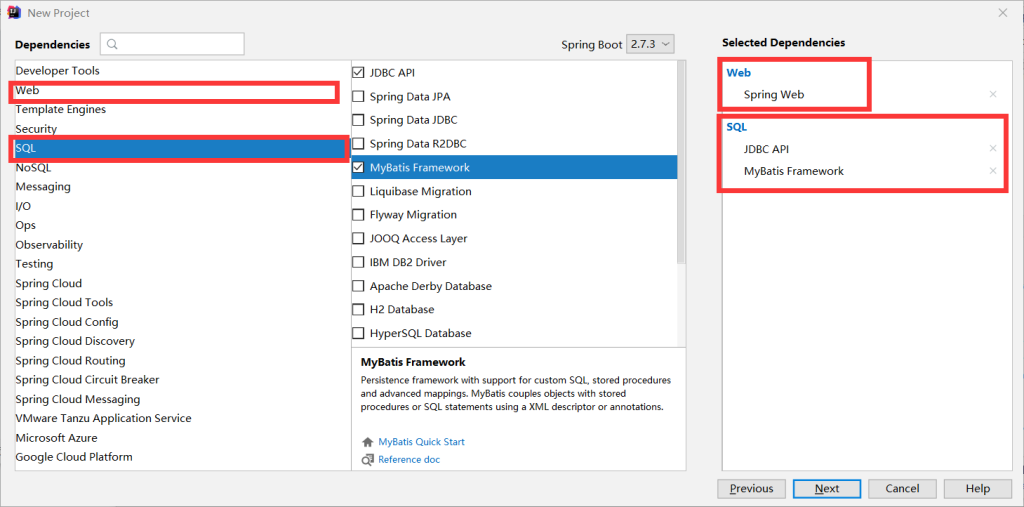Select the Spring Cloud Config category
Screen dimensions: 1024x507
[67, 322]
